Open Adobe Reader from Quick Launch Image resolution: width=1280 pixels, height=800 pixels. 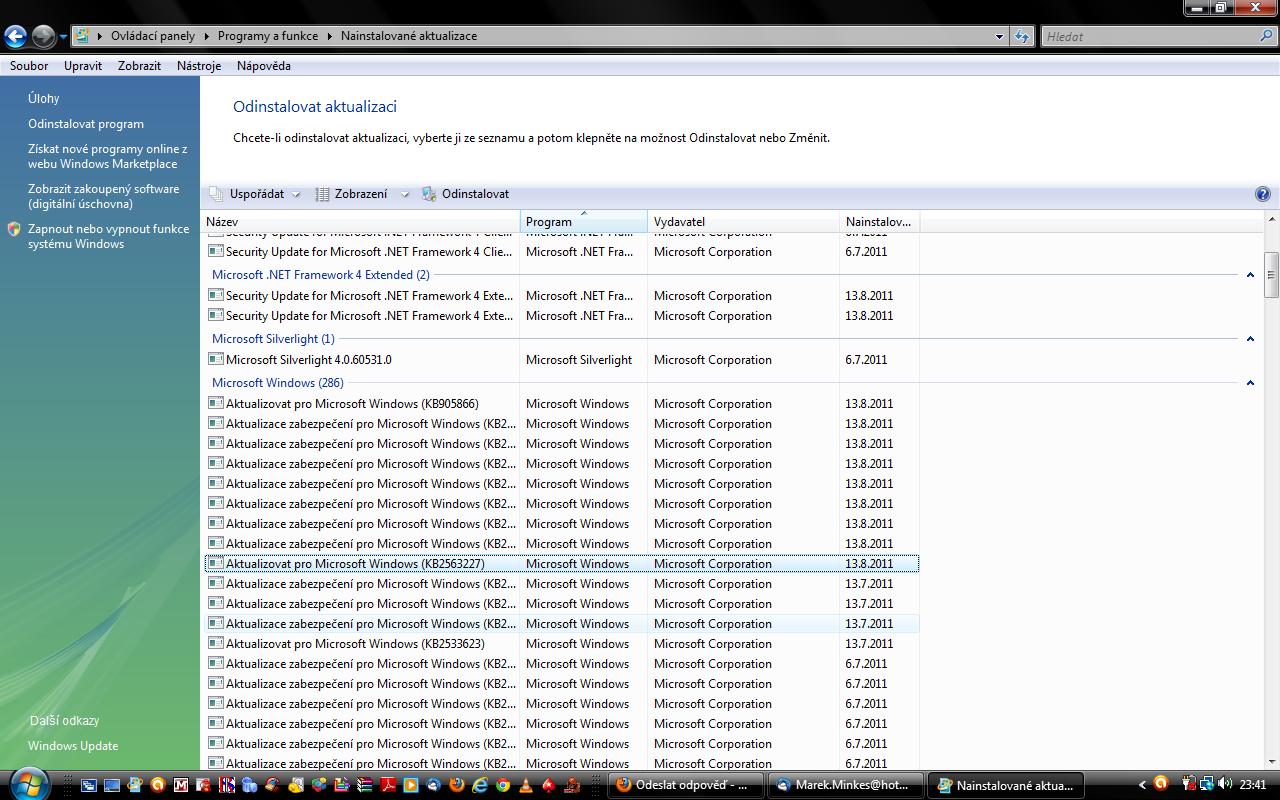[x=388, y=786]
